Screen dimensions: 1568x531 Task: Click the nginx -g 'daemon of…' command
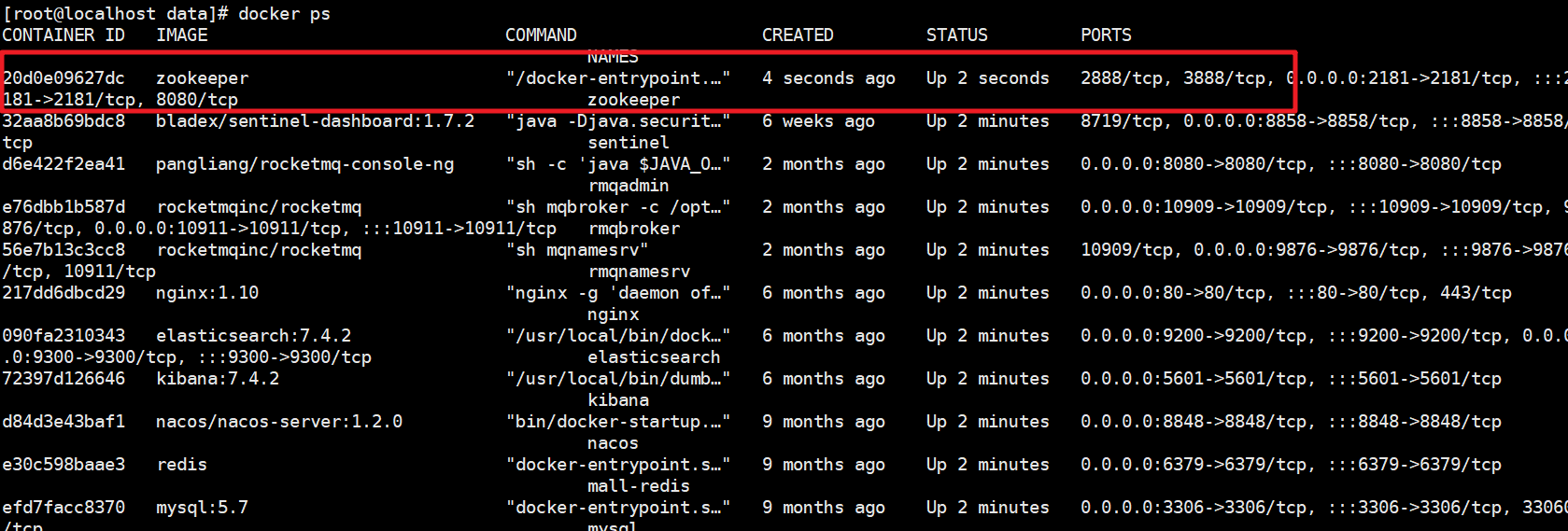tap(618, 293)
